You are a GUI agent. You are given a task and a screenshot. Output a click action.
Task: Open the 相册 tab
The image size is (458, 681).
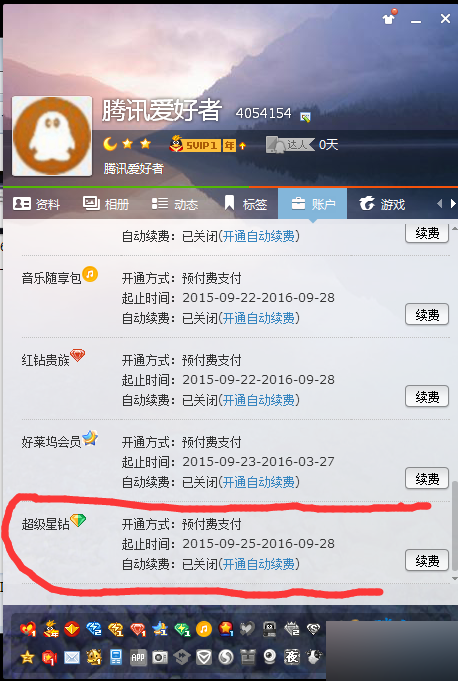(x=106, y=203)
